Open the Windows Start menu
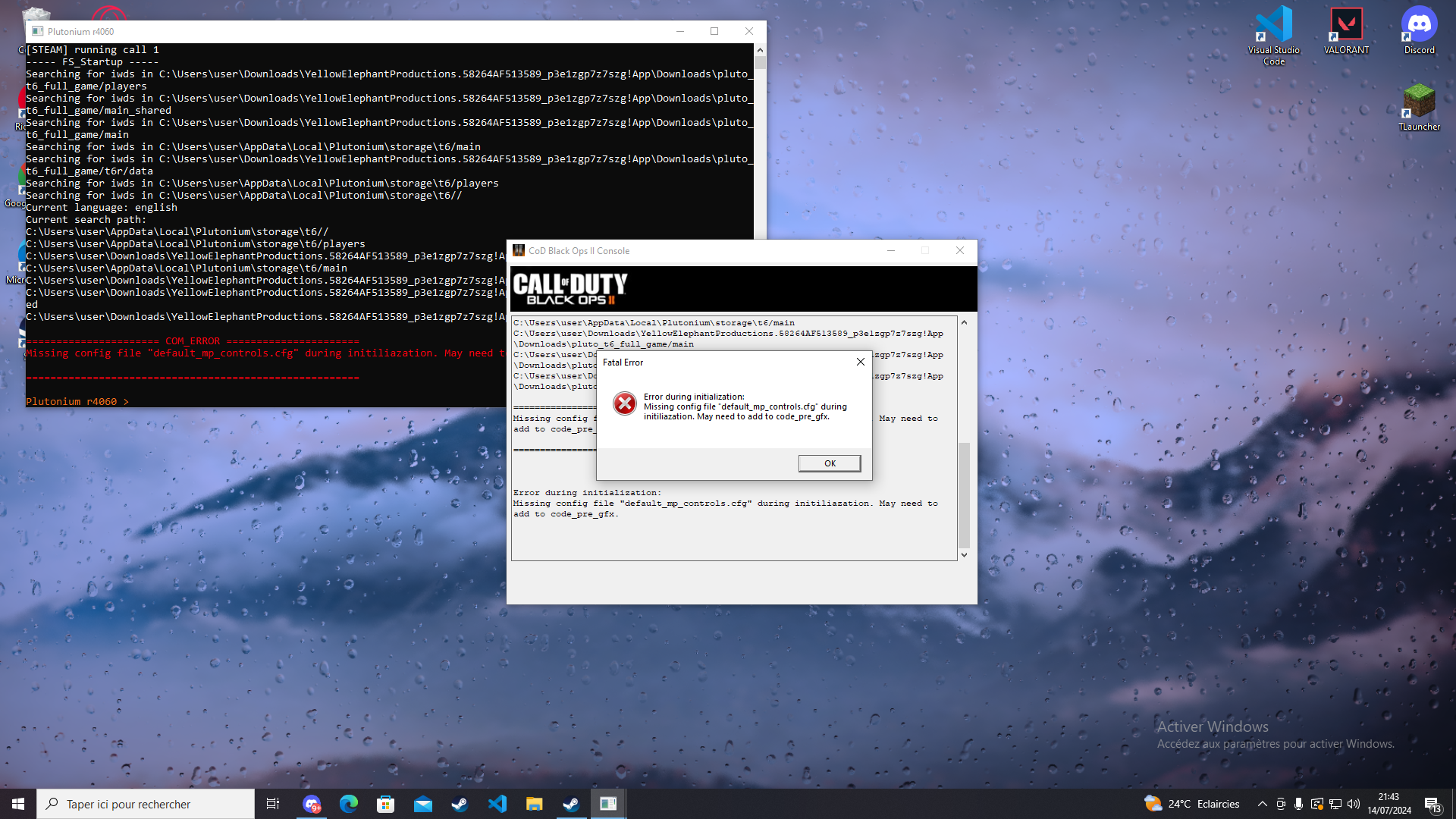Viewport: 1456px width, 819px height. pyautogui.click(x=18, y=804)
